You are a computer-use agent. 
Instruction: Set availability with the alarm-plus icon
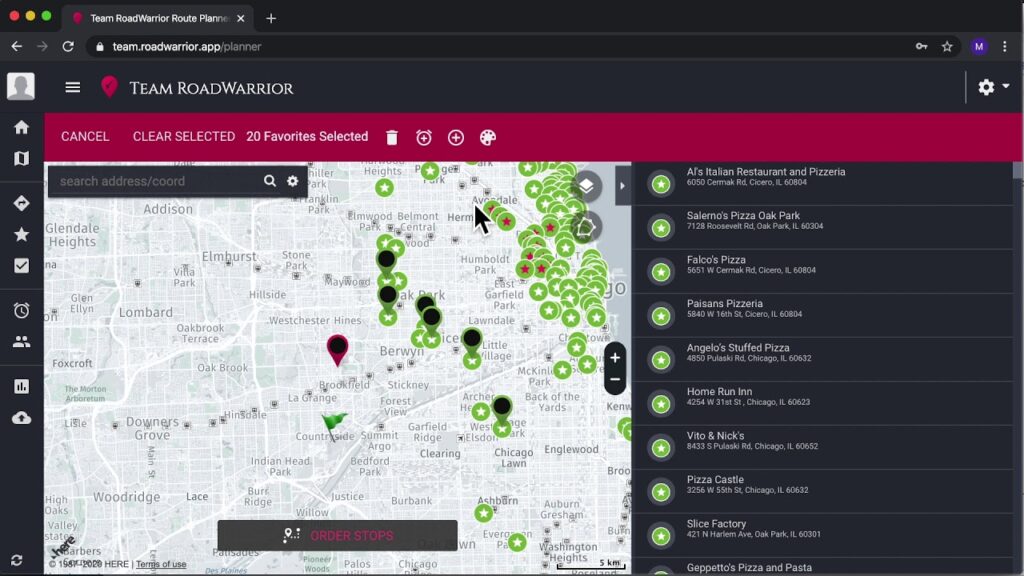[x=424, y=138]
